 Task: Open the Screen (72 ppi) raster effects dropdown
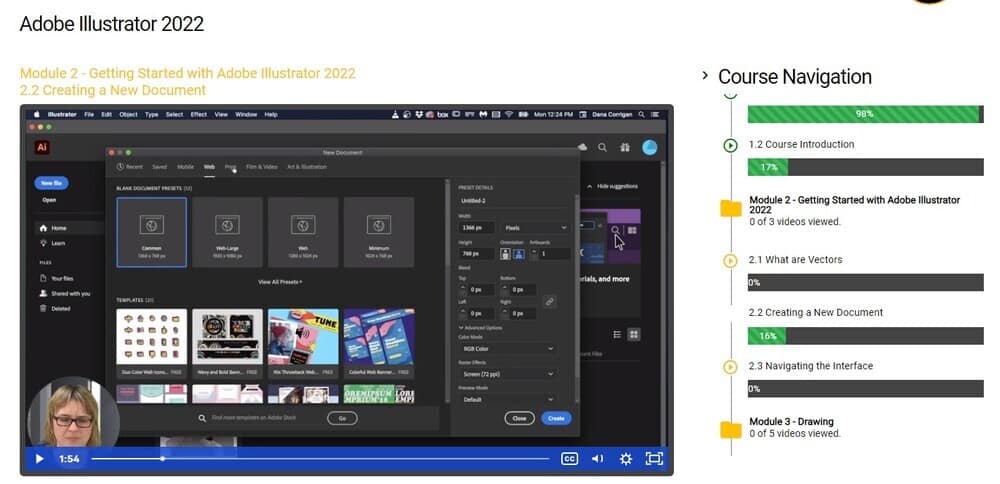pos(508,374)
